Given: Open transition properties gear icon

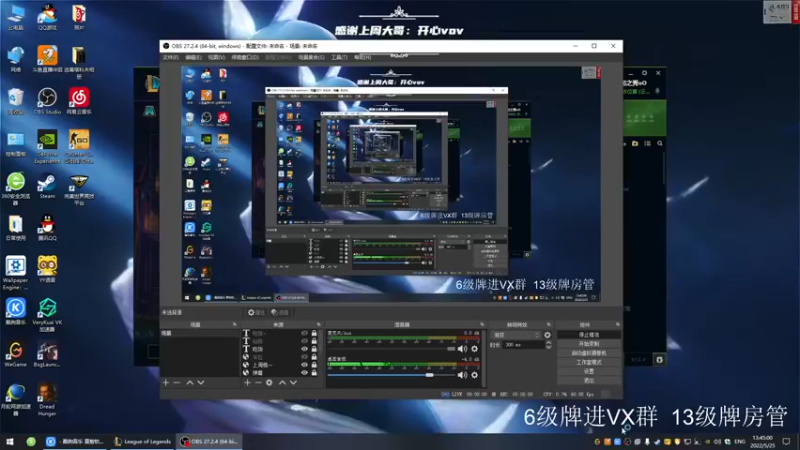Looking at the screenshot, I should point(547,335).
